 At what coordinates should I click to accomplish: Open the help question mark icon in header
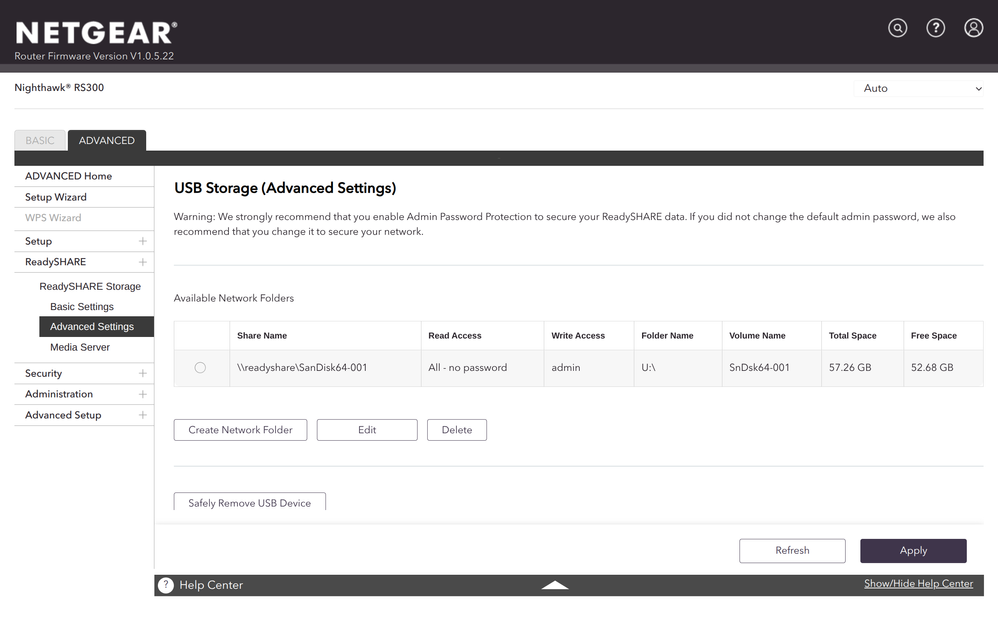pos(935,28)
